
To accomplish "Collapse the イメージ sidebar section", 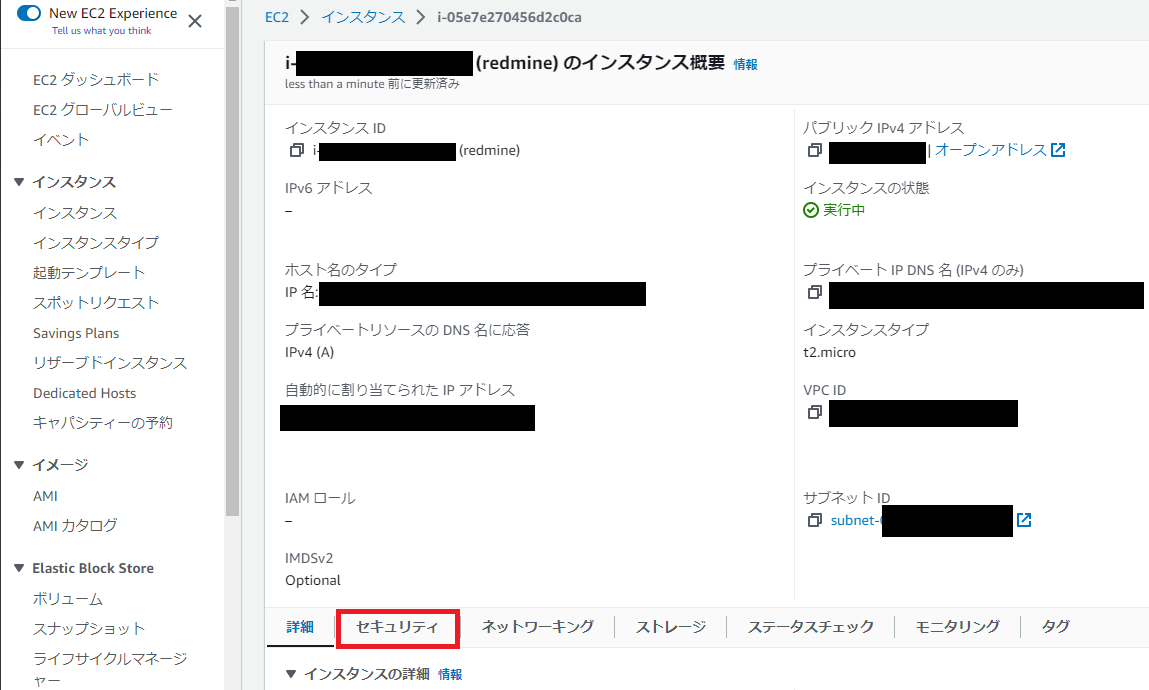I will [x=19, y=465].
